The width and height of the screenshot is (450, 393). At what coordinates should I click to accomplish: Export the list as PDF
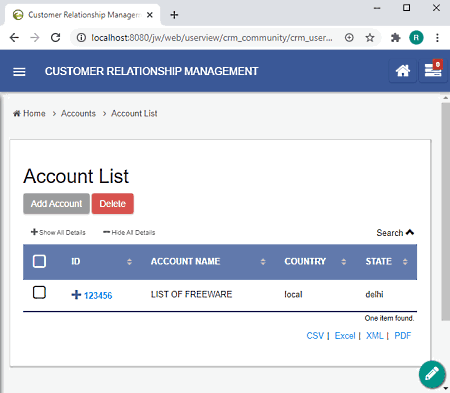click(403, 336)
